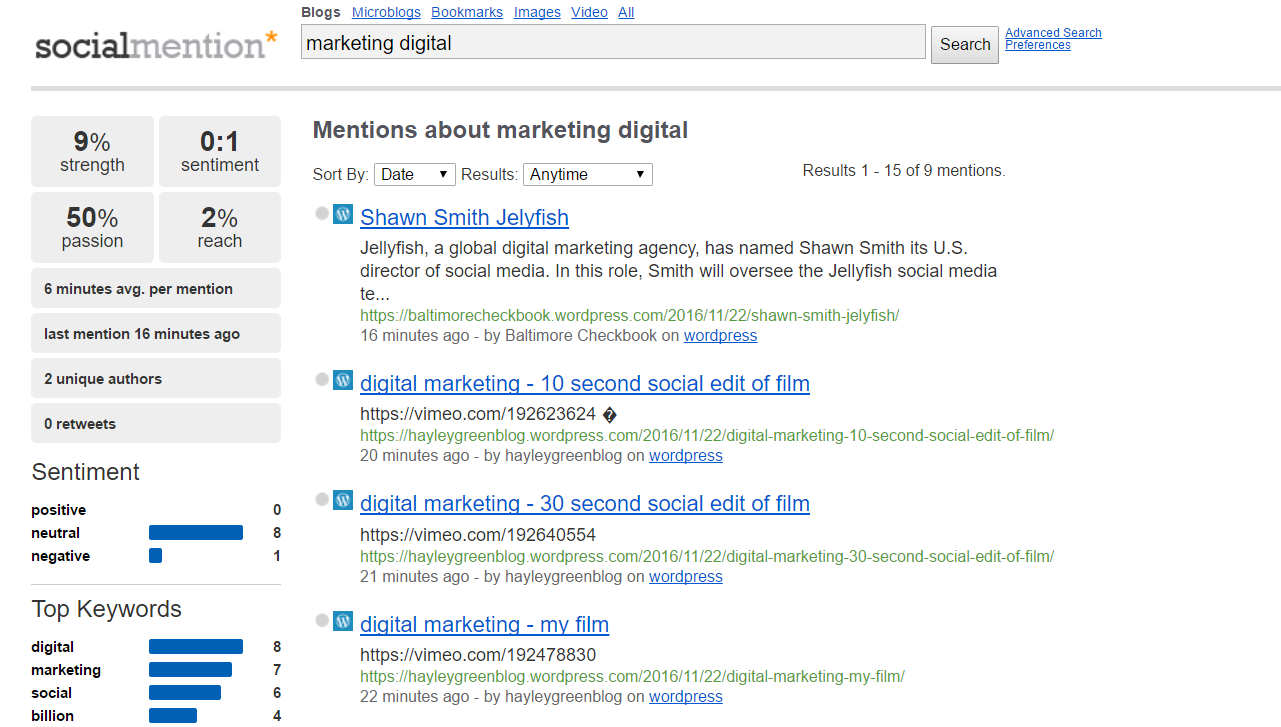Click the 0:1 sentiment stat box
This screenshot has height=727, width=1281.
pos(220,151)
